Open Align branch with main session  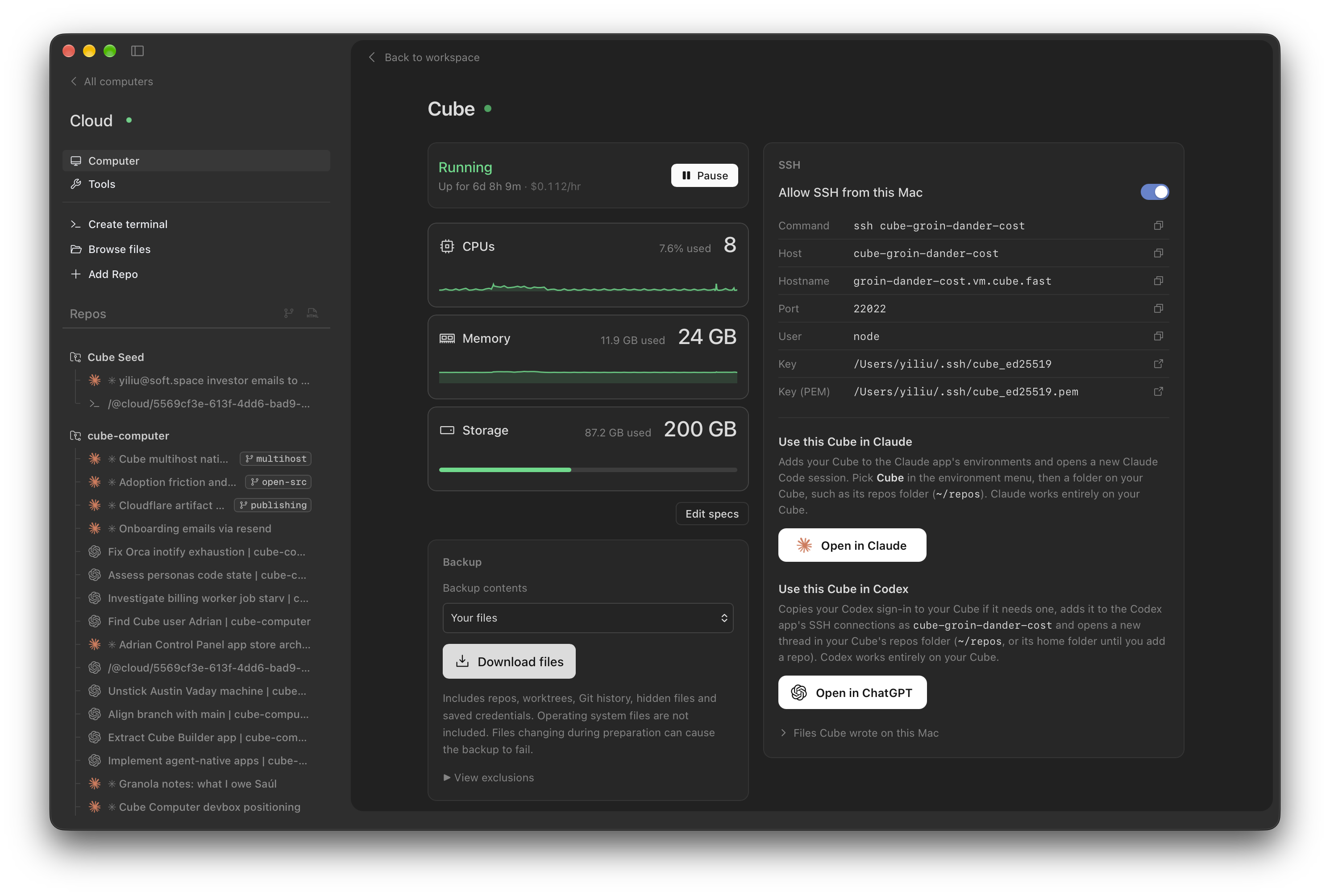pos(208,714)
